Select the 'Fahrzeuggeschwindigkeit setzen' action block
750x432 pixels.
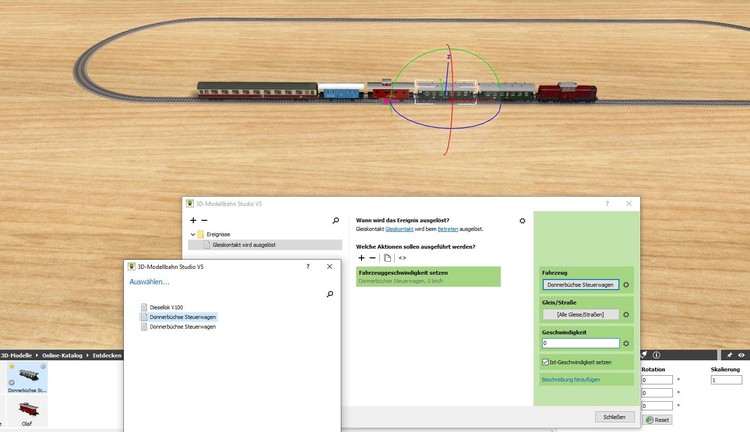click(428, 277)
